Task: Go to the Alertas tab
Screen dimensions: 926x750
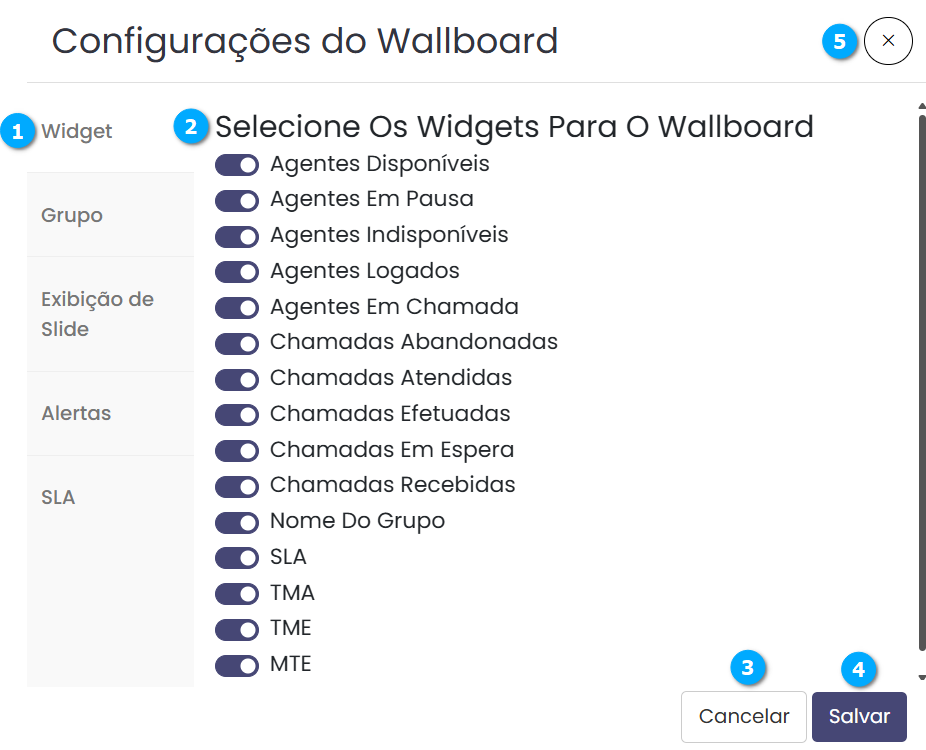Action: click(76, 413)
